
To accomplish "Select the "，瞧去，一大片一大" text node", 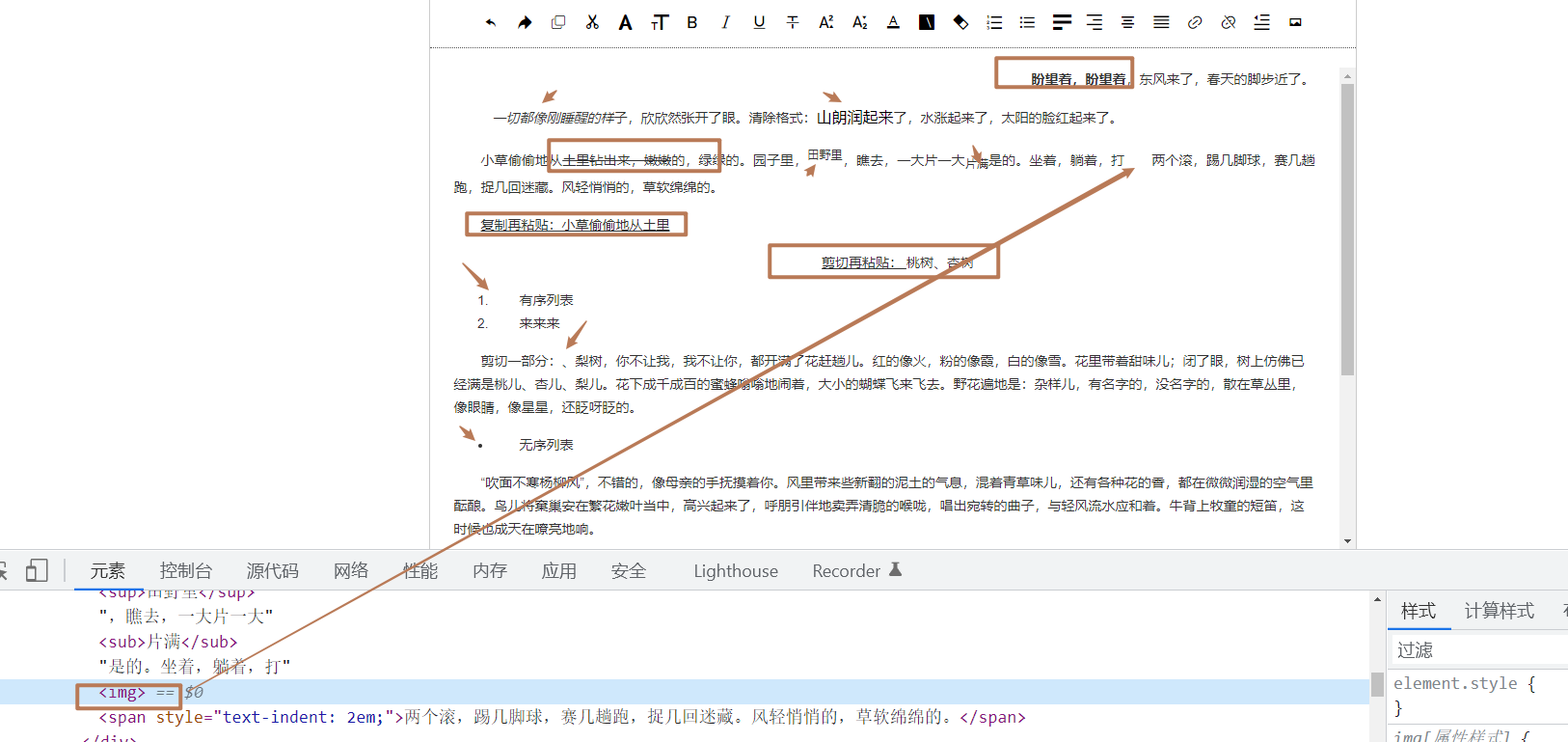I will pyautogui.click(x=186, y=617).
